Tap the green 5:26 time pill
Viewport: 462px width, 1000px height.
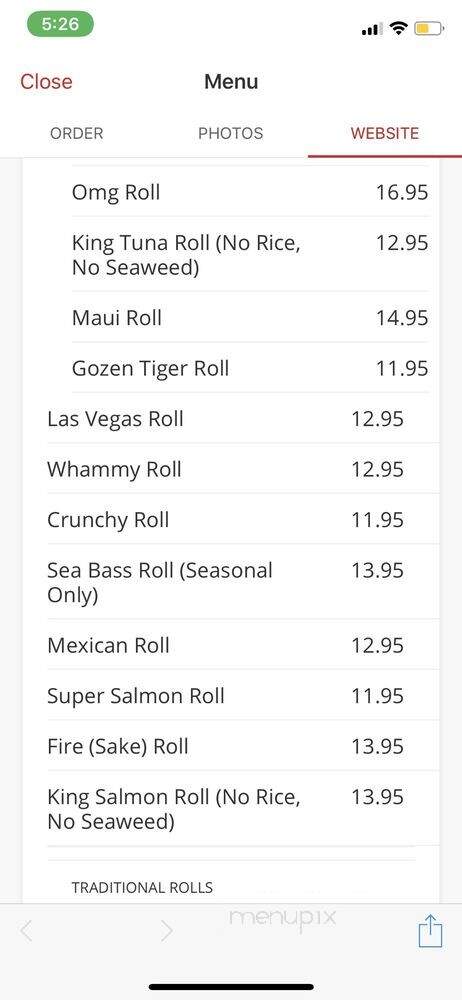pyautogui.click(x=60, y=24)
